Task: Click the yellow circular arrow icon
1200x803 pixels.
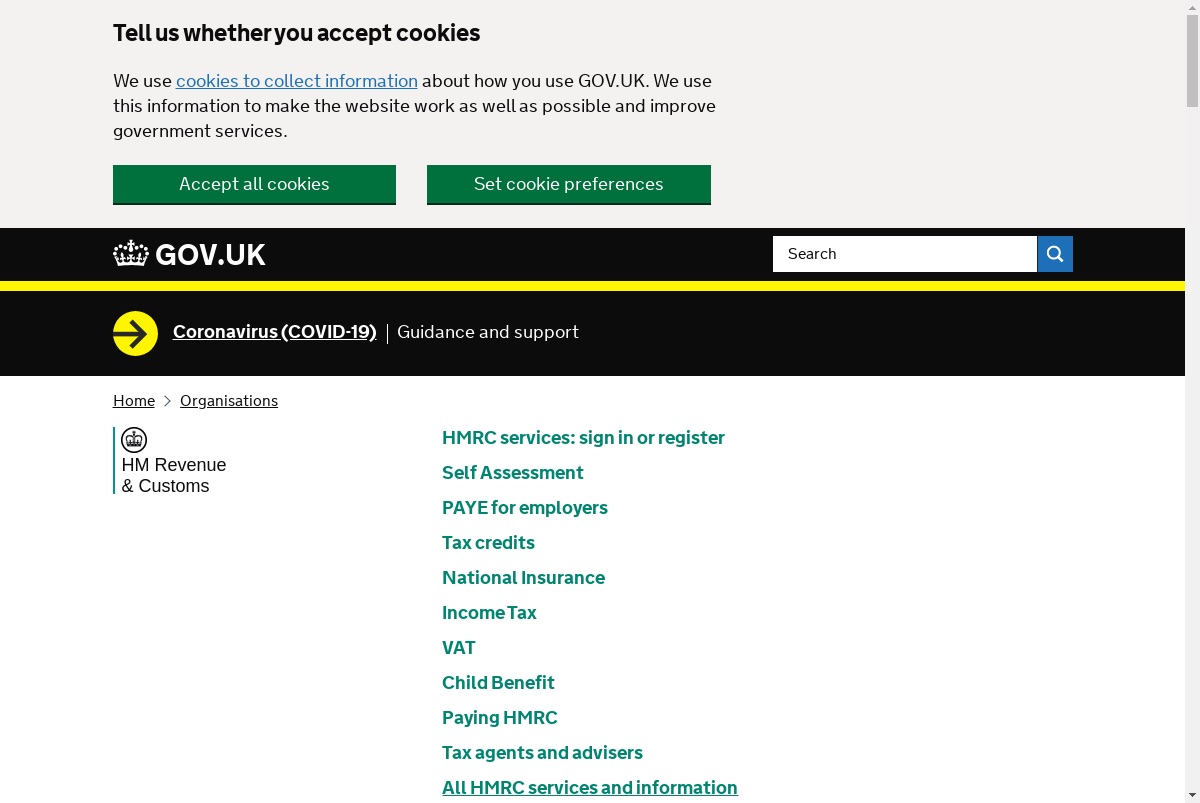Action: click(x=135, y=333)
